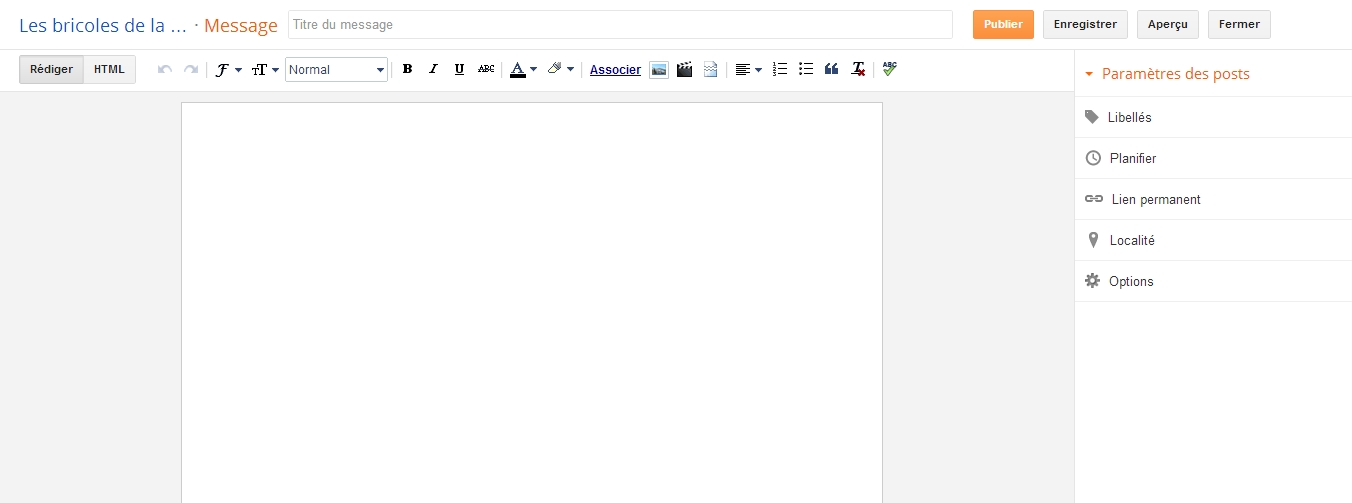Open the Les bricoles de la ... blog link
Viewport: 1352px width, 503px height.
point(103,25)
